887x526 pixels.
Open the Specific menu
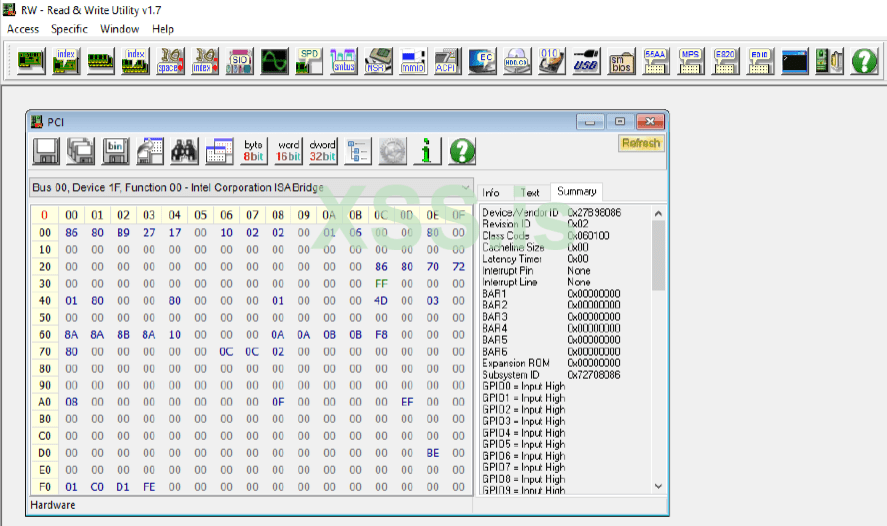pos(69,29)
